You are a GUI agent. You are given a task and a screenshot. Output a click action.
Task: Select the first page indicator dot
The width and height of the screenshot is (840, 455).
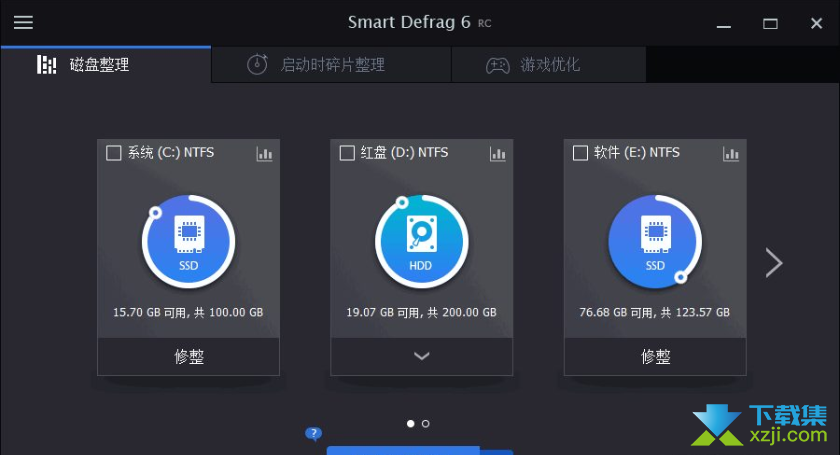[x=410, y=423]
